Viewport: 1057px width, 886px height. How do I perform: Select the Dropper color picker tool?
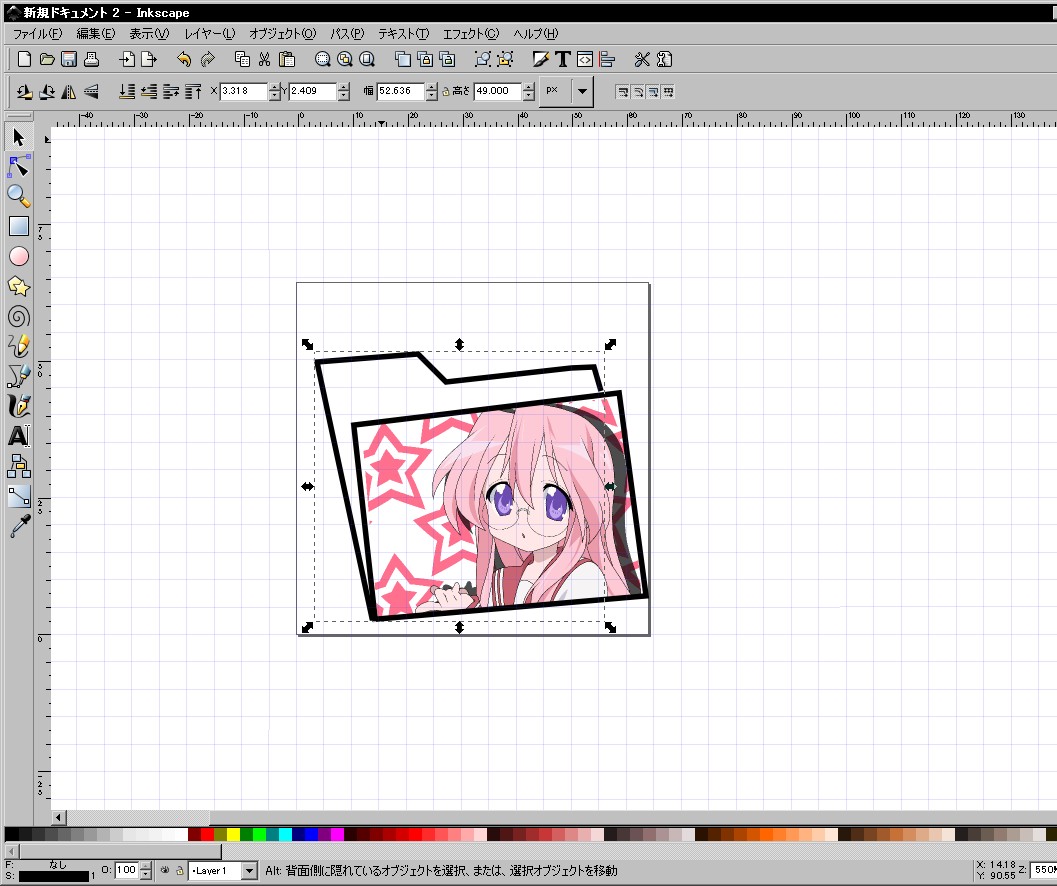18,526
